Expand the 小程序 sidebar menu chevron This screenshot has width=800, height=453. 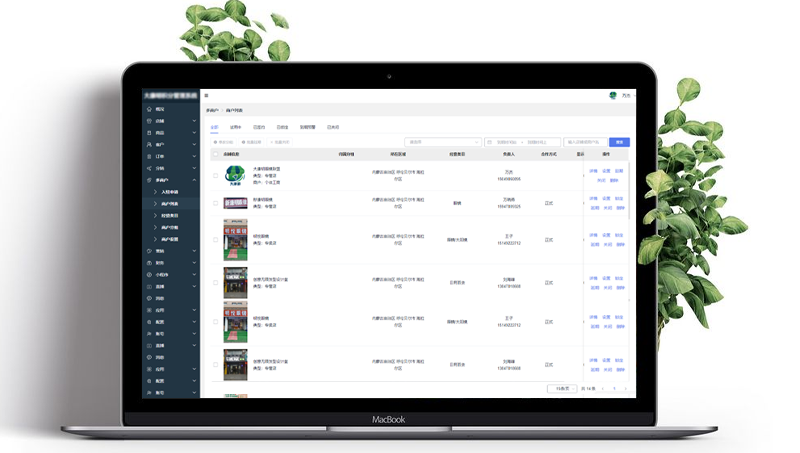pos(194,274)
